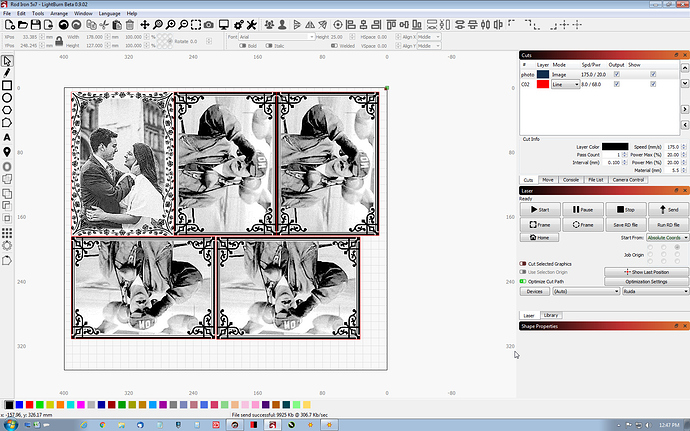
Task: Toggle Bold font switch
Action: 242,46
